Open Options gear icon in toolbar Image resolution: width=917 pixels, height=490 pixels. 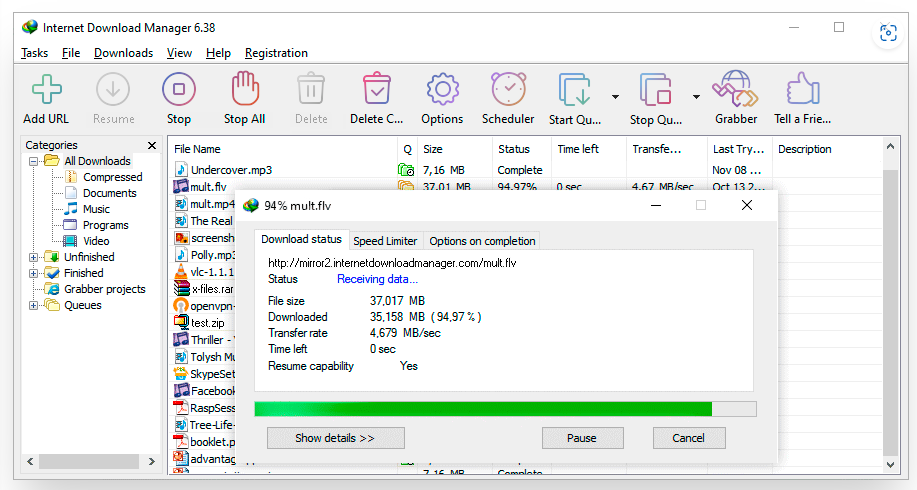click(x=441, y=91)
